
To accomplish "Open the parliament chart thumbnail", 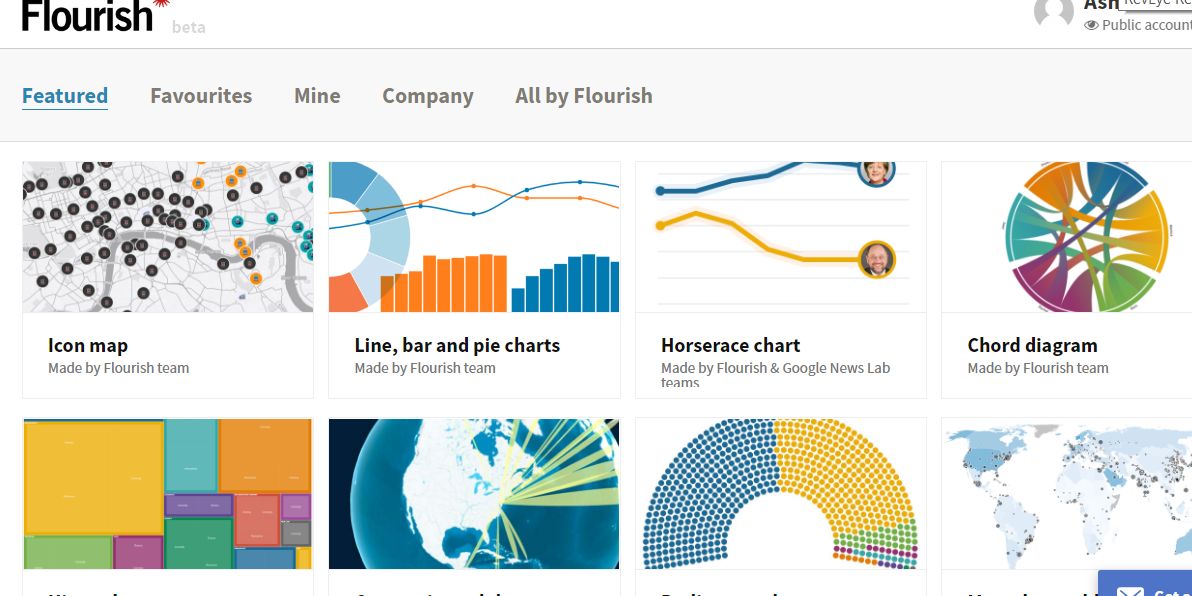I will point(781,493).
